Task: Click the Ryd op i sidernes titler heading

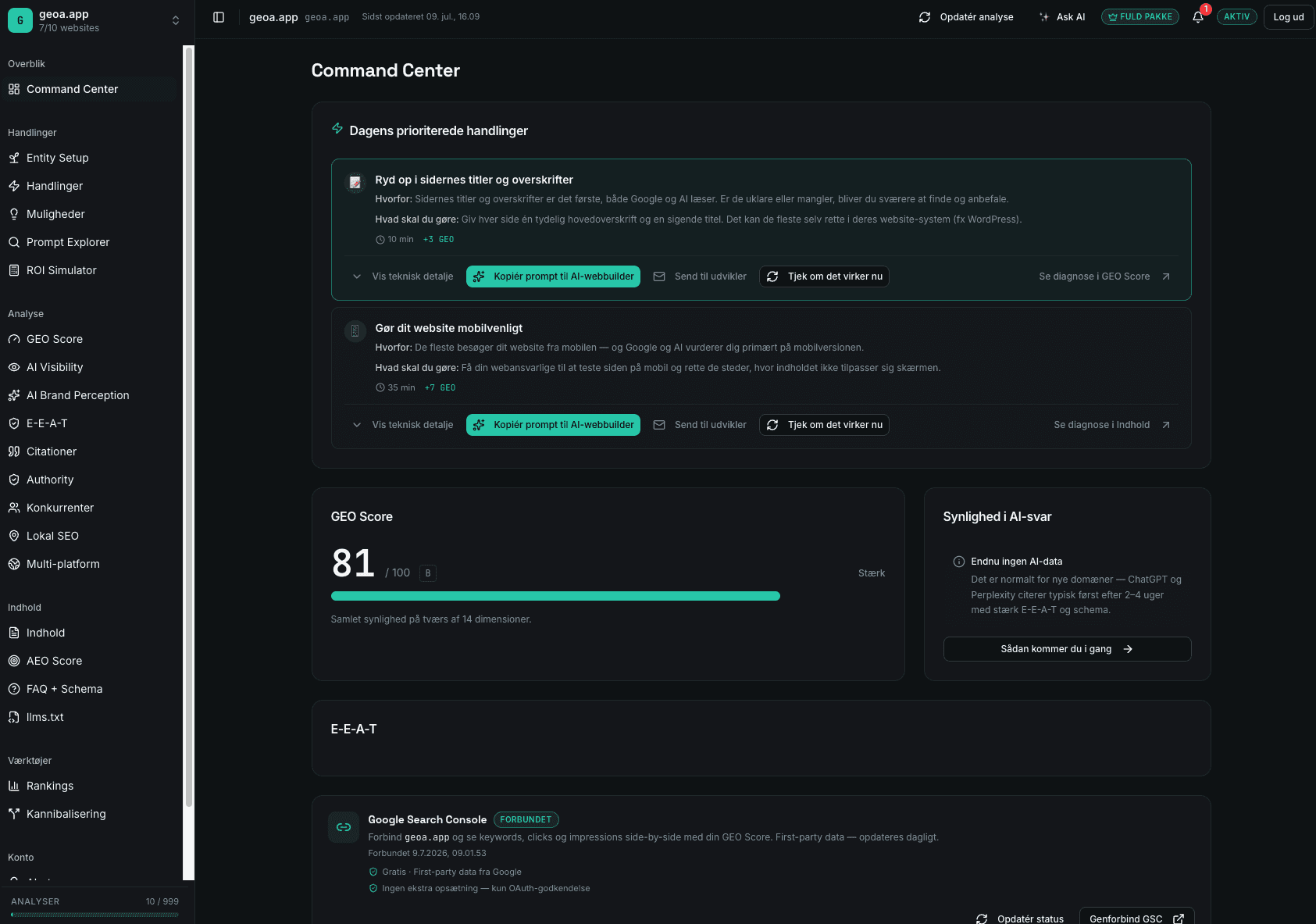Action: (474, 180)
